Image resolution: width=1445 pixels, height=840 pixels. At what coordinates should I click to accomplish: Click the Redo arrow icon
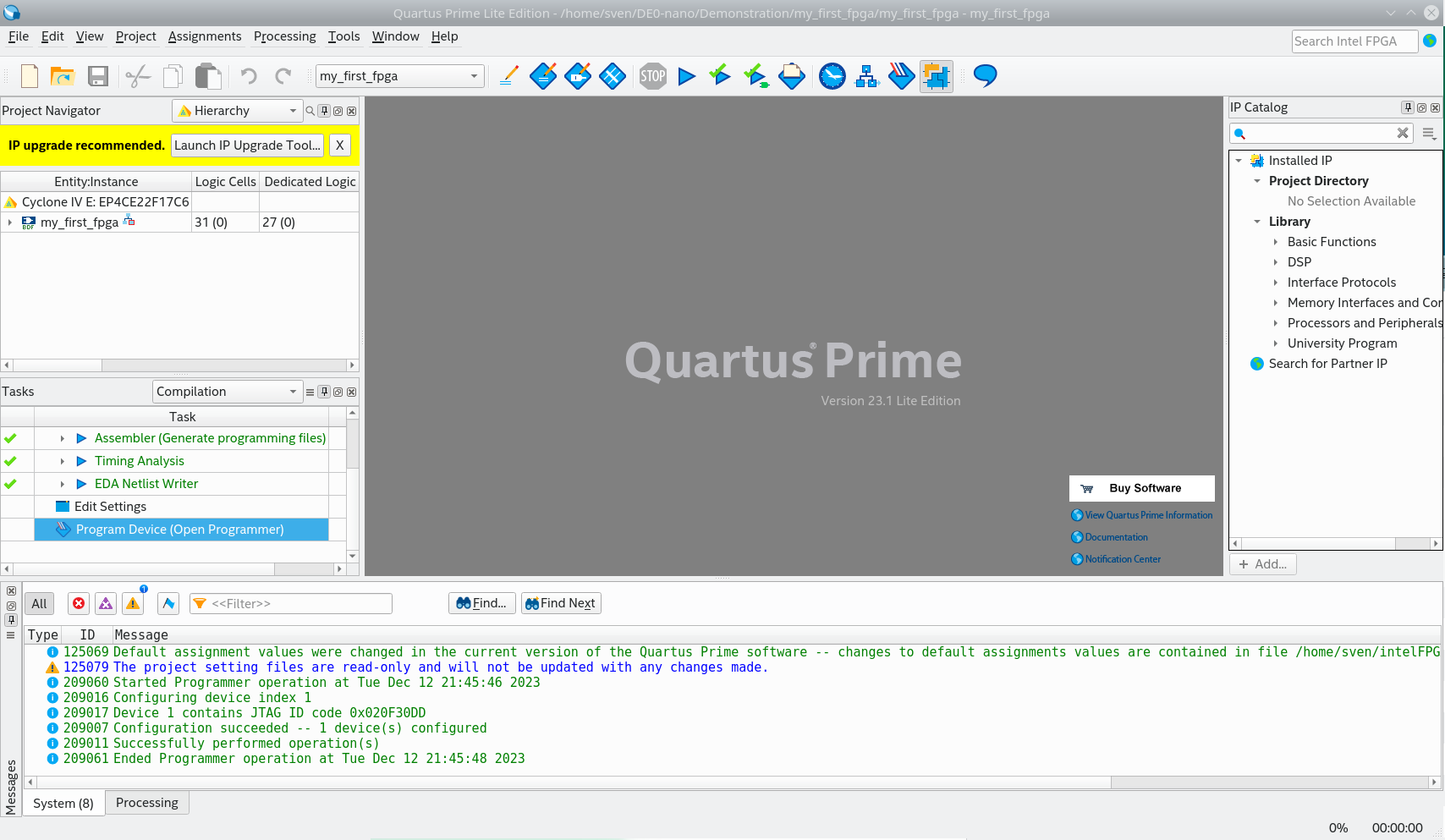283,76
